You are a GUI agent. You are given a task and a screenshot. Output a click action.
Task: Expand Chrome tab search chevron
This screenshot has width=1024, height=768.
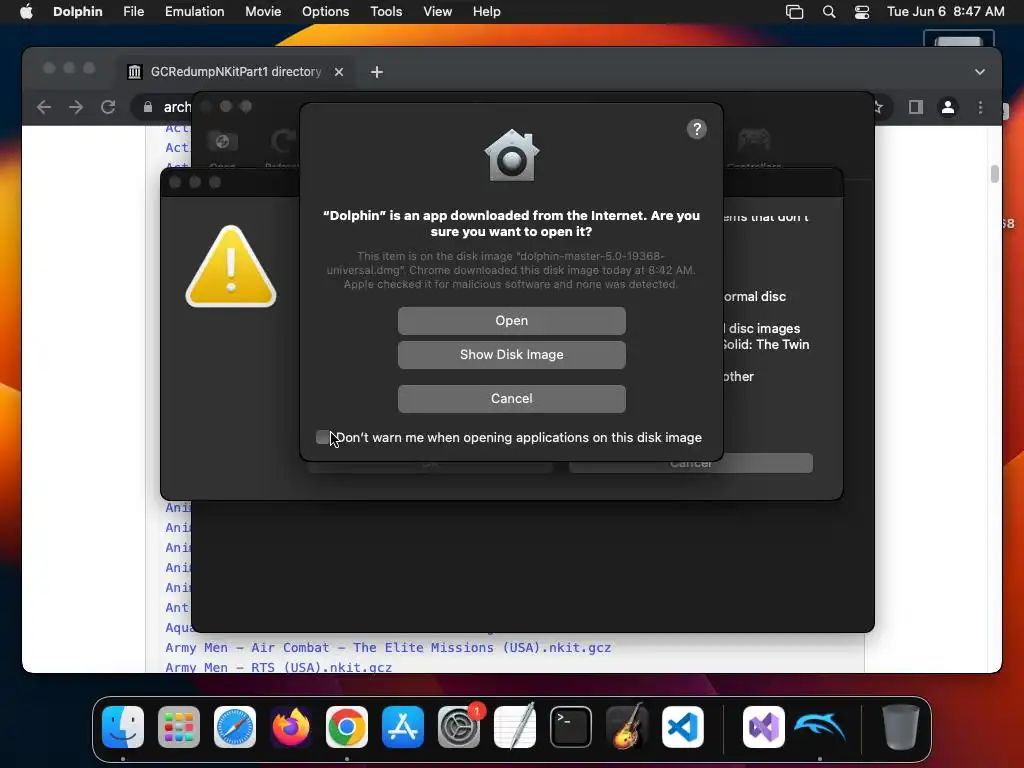[x=980, y=72]
